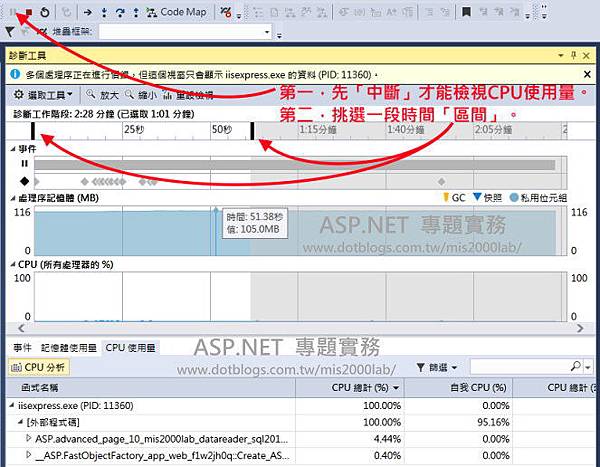Open the 堆疊框架 stack frame combo box
The width and height of the screenshot is (600, 467).
point(185,31)
